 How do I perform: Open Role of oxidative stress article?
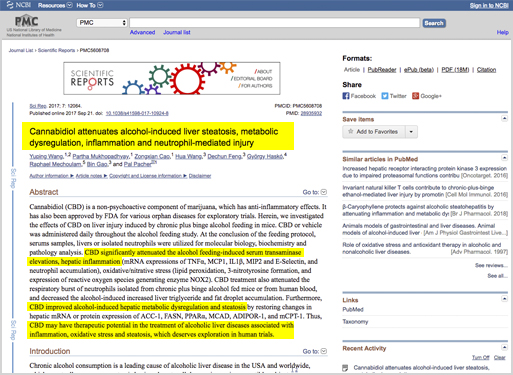[425, 248]
